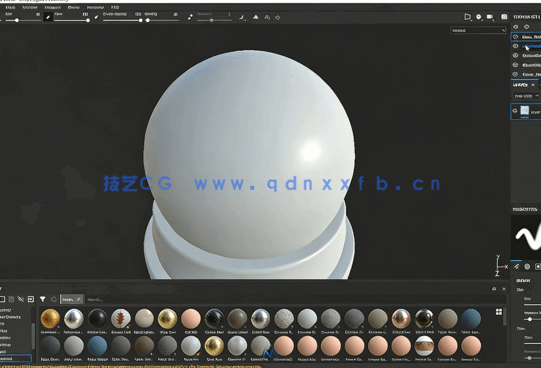Select the layer thumbnail with checkered pattern
The width and height of the screenshot is (541, 368).
tap(524, 110)
